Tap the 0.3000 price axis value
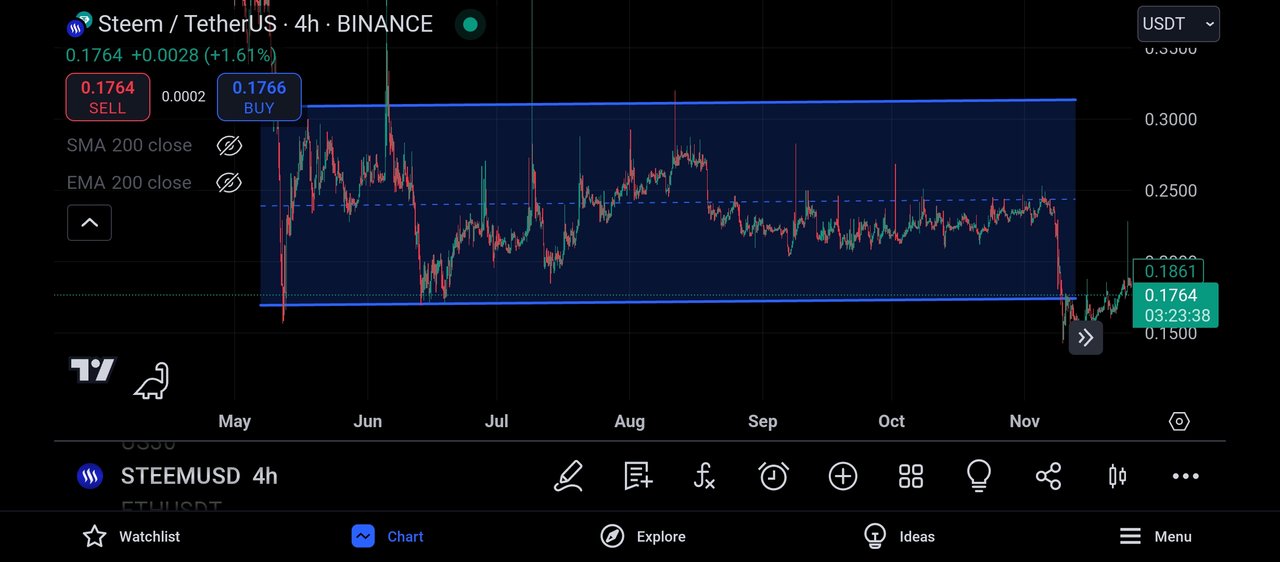 [1171, 120]
